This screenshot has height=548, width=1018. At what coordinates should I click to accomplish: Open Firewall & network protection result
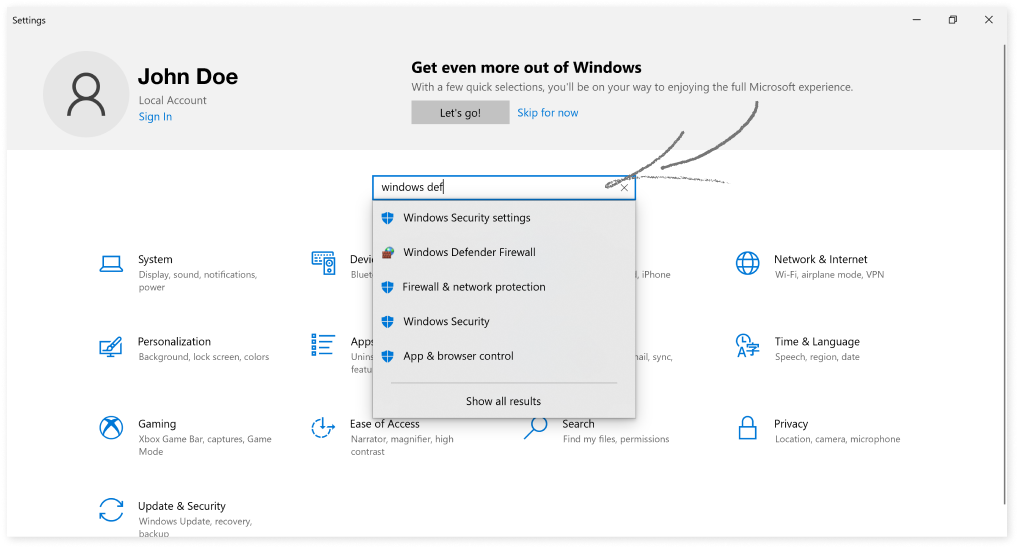click(473, 287)
